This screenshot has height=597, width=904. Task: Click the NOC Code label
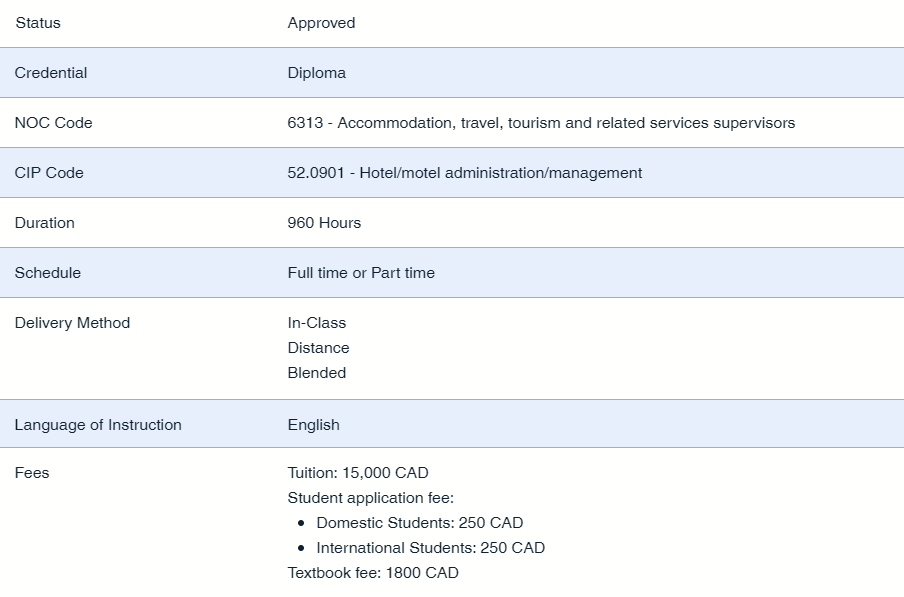click(53, 123)
